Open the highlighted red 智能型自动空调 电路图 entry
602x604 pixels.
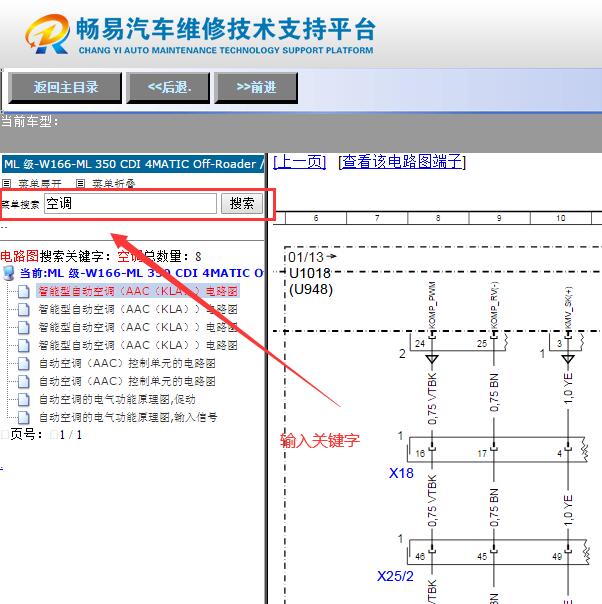click(138, 291)
